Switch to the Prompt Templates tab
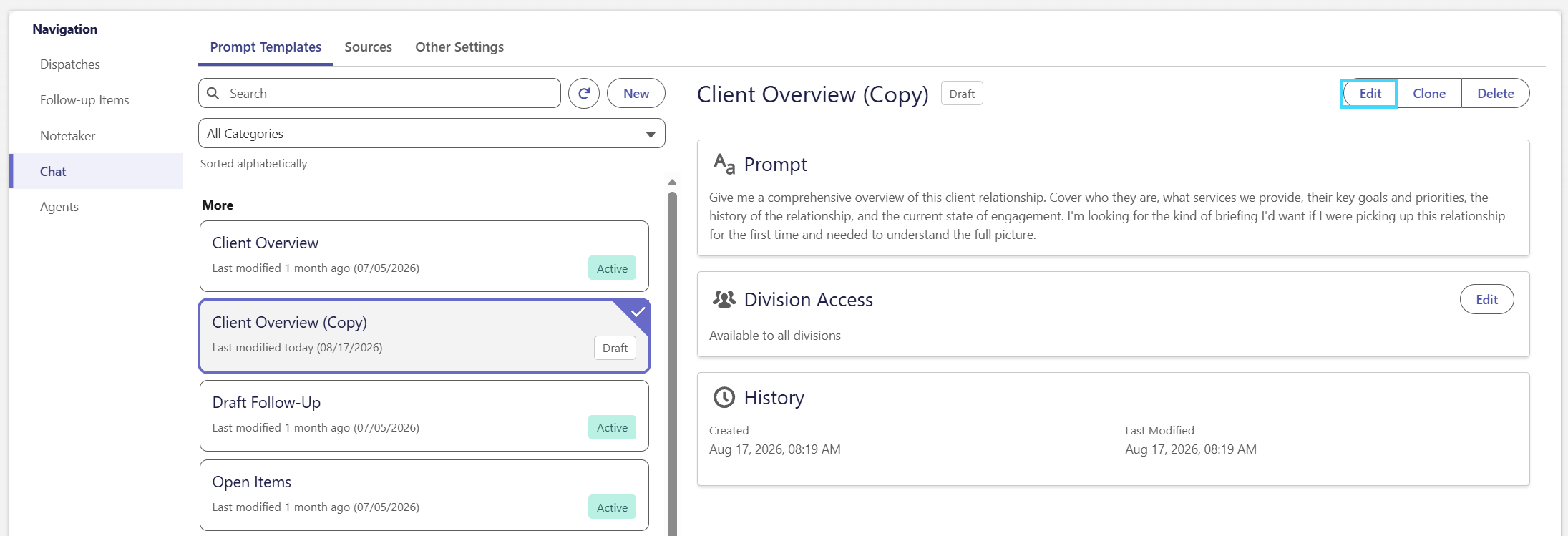 tap(266, 47)
